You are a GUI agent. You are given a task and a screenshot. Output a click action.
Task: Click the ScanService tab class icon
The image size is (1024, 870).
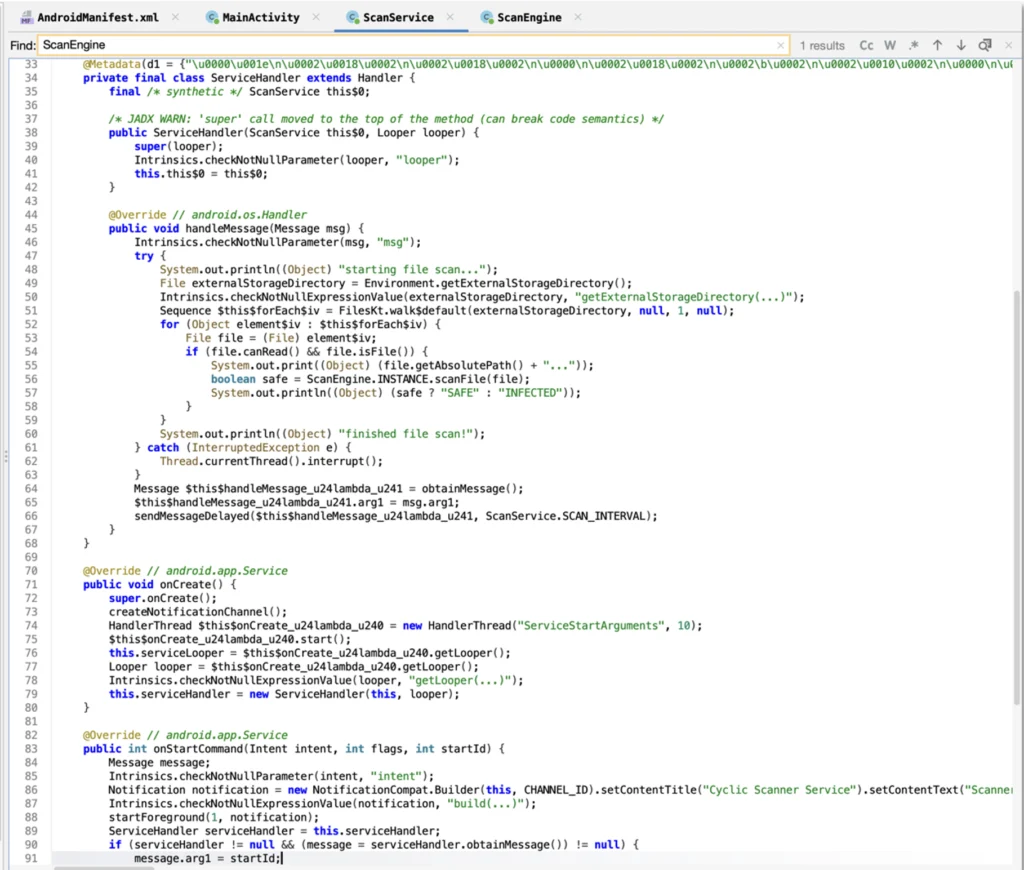click(x=354, y=17)
